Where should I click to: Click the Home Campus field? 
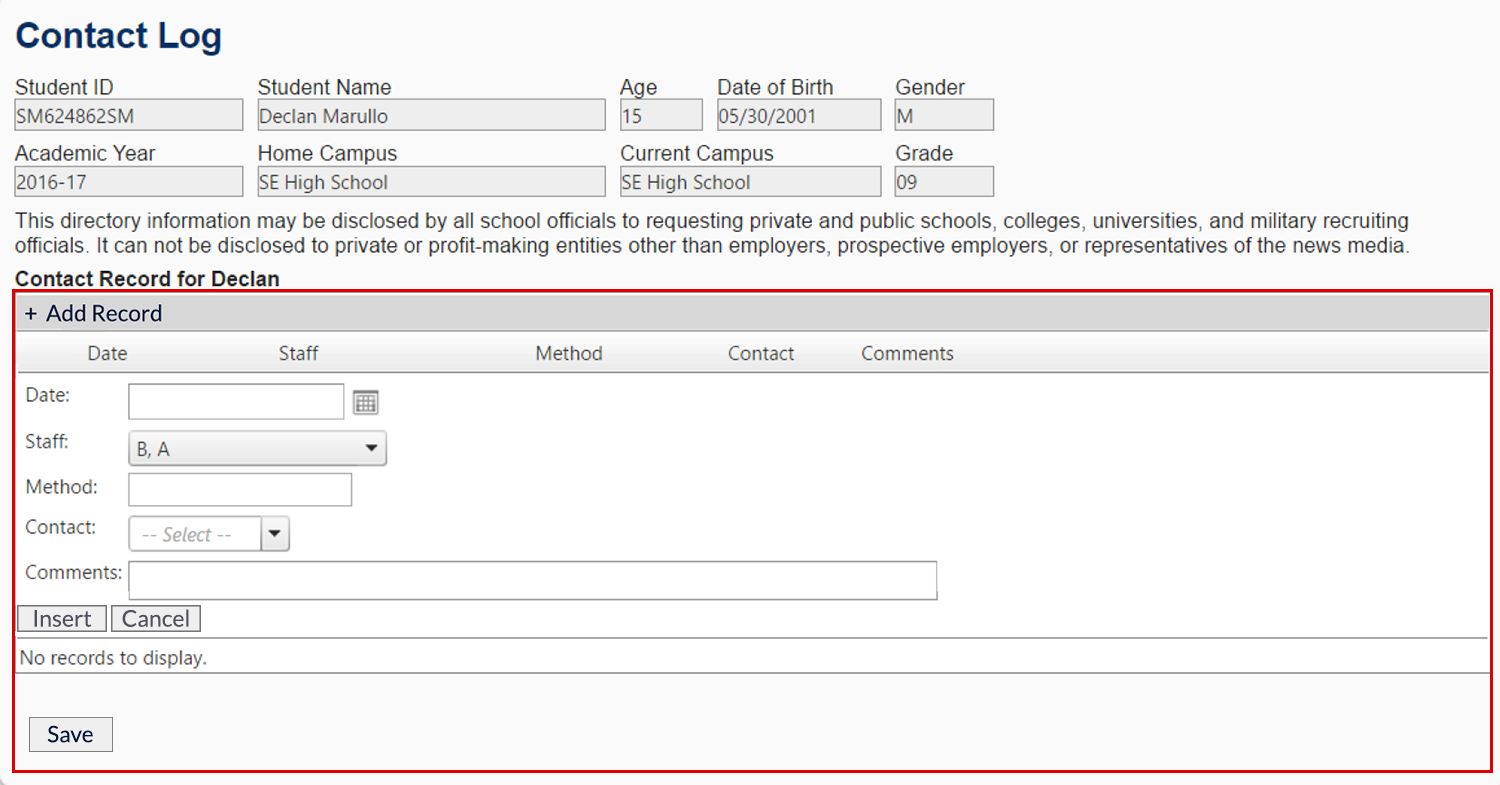coord(431,182)
